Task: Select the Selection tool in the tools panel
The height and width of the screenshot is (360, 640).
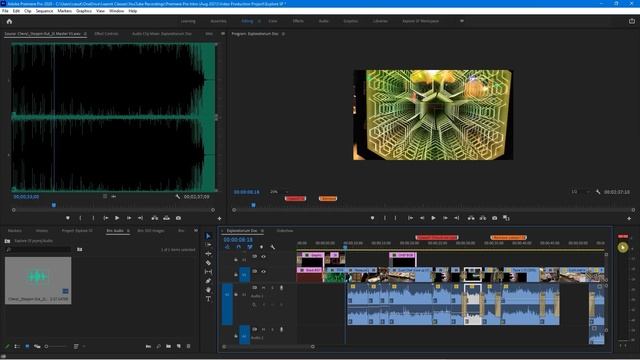Action: click(x=208, y=236)
